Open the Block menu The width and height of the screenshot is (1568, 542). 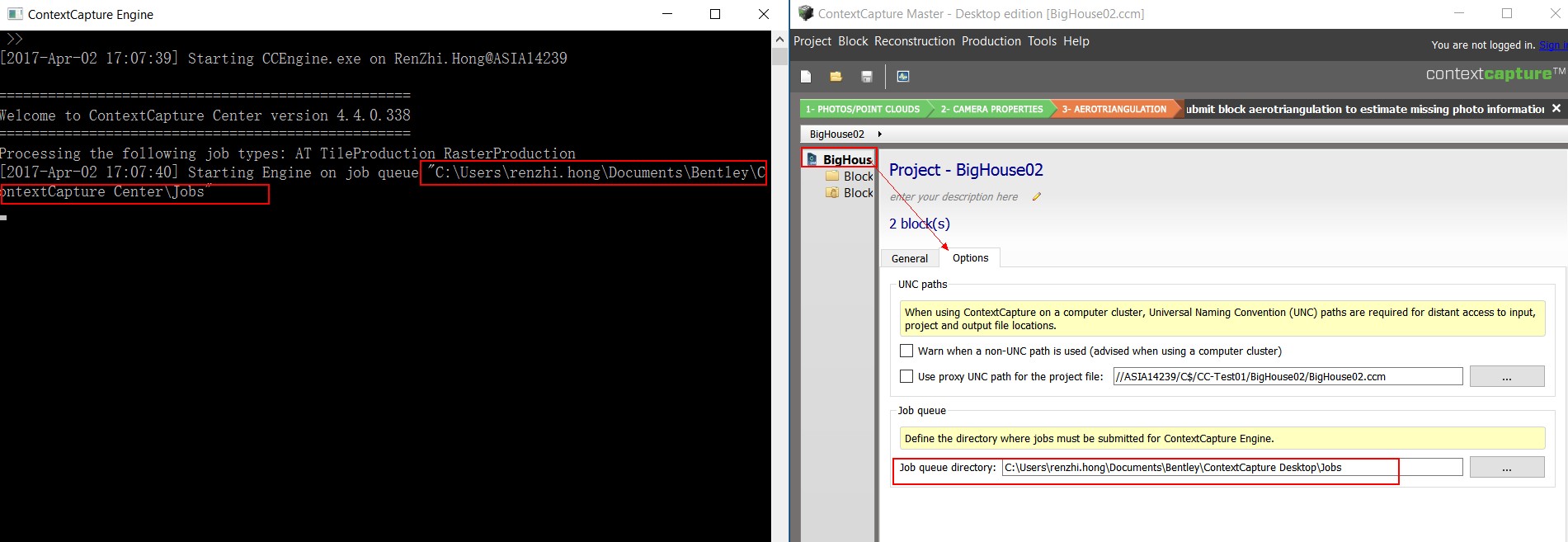[853, 41]
